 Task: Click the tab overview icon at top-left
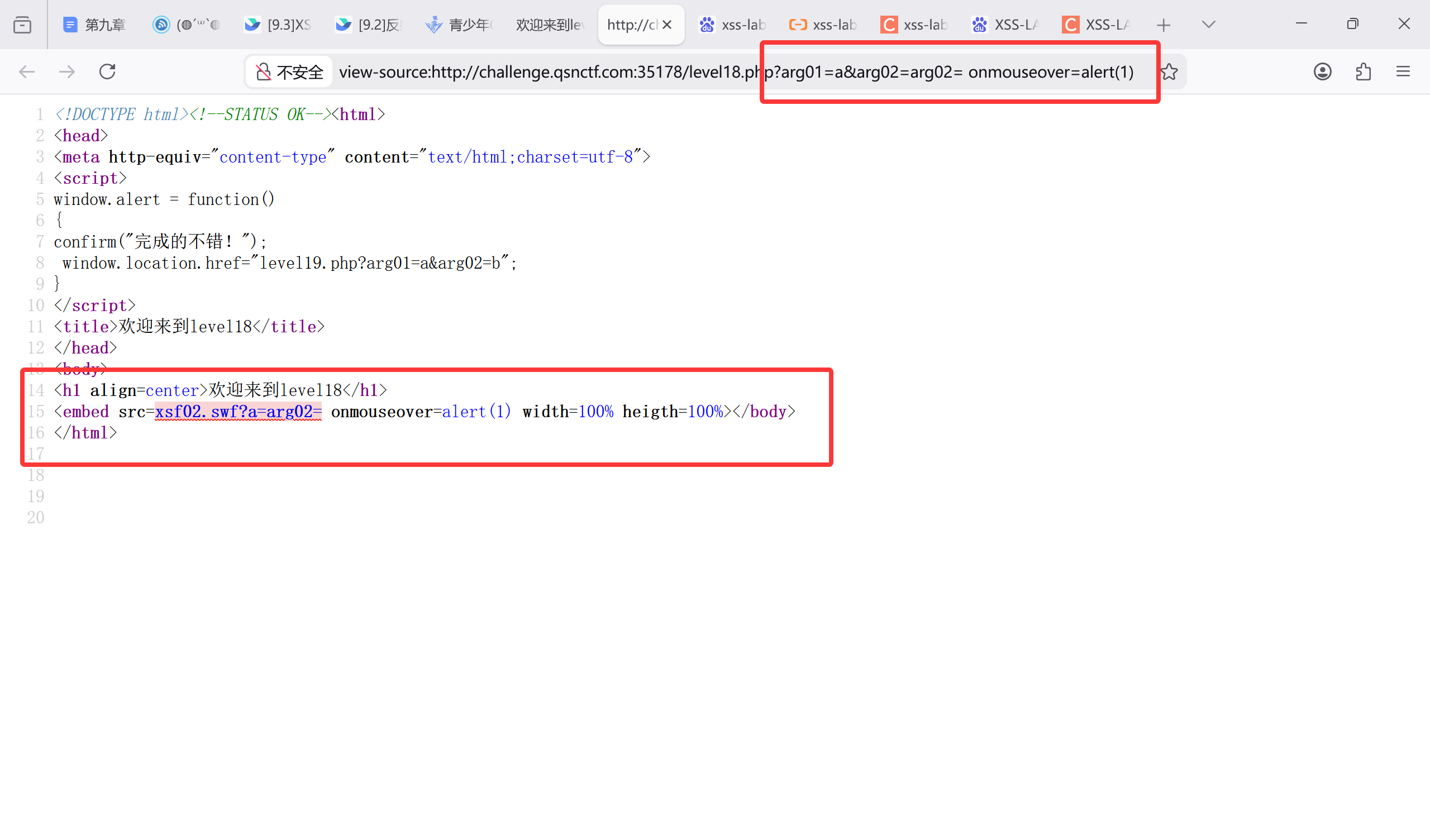tap(22, 25)
